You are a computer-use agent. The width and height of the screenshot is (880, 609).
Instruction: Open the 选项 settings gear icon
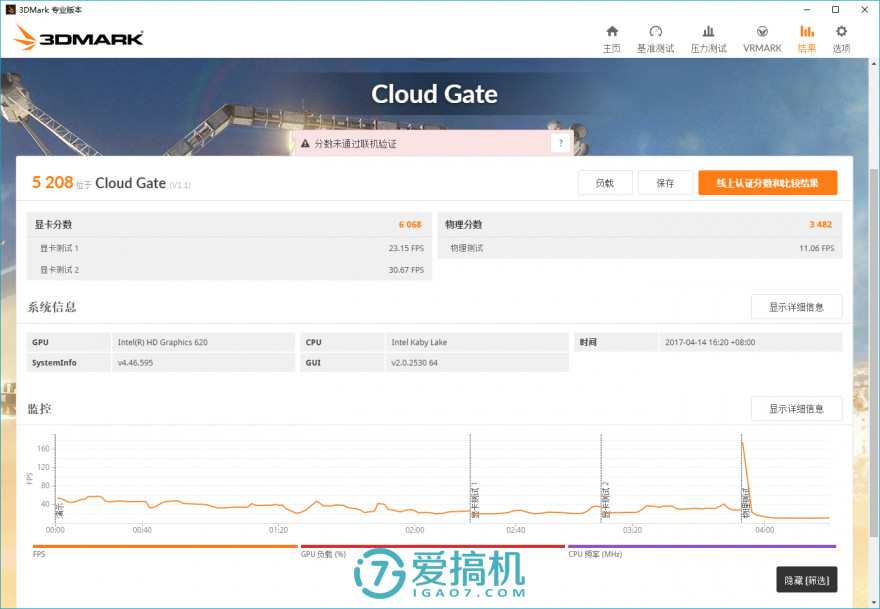pos(840,31)
